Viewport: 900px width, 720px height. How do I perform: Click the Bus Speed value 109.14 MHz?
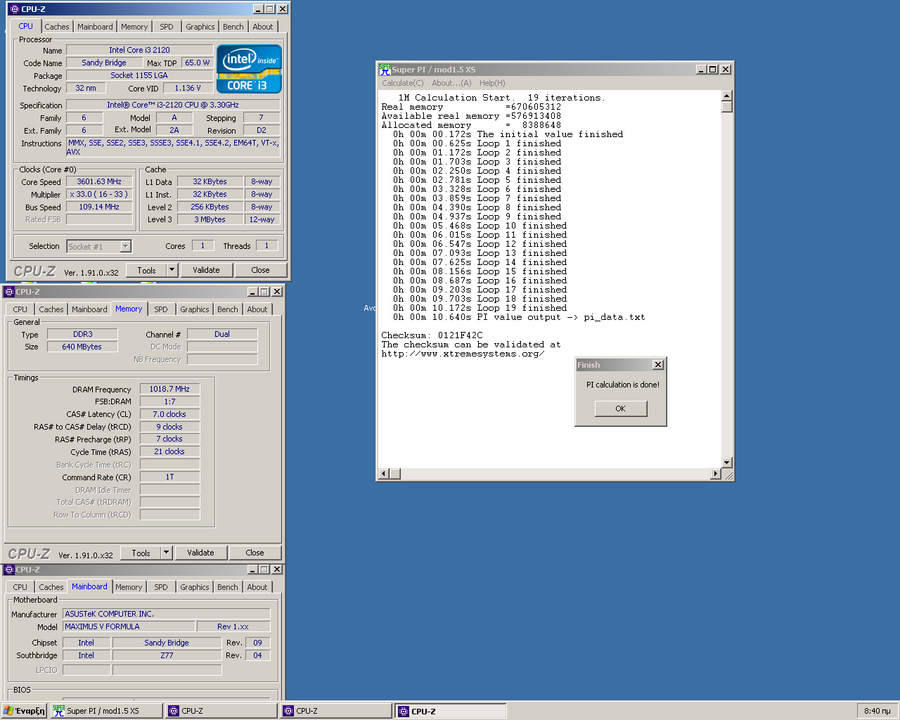[x=99, y=207]
